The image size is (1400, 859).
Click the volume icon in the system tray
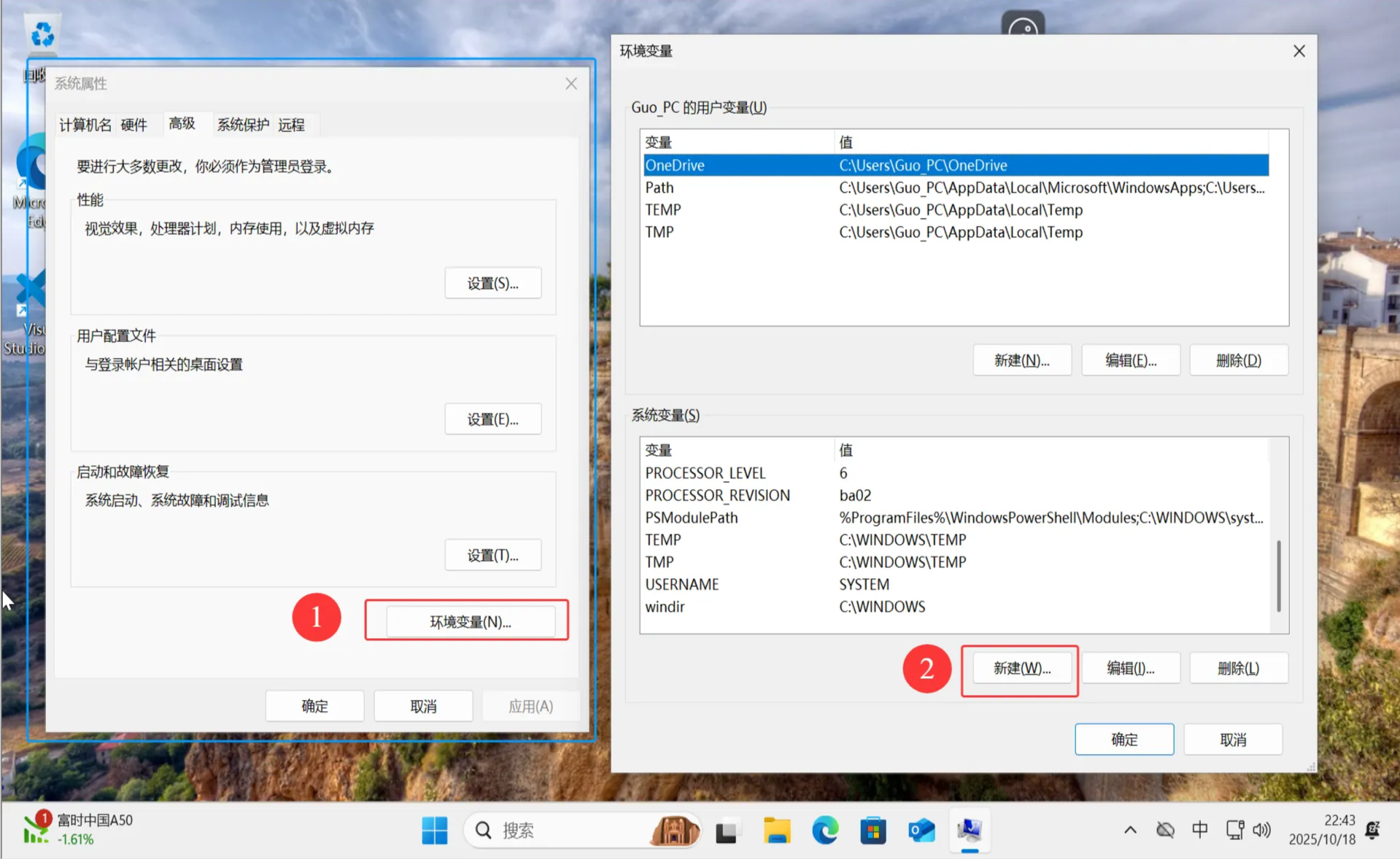pyautogui.click(x=1261, y=830)
